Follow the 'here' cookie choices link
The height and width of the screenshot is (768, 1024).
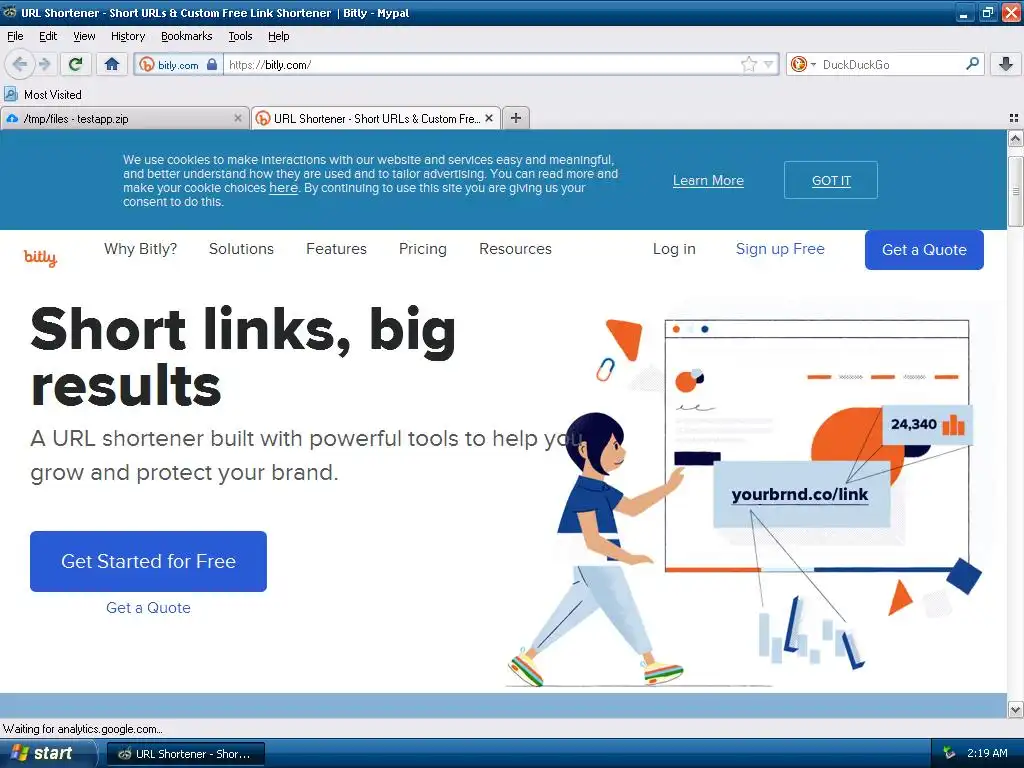point(283,188)
